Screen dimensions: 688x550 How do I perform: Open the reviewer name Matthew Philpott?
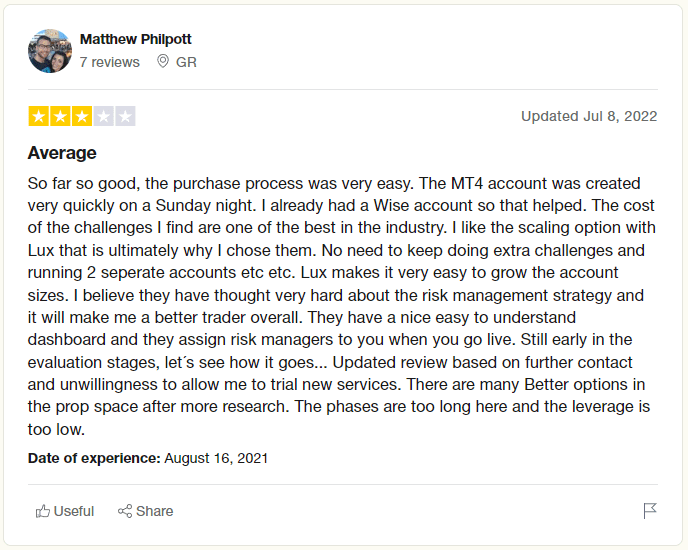pyautogui.click(x=136, y=39)
